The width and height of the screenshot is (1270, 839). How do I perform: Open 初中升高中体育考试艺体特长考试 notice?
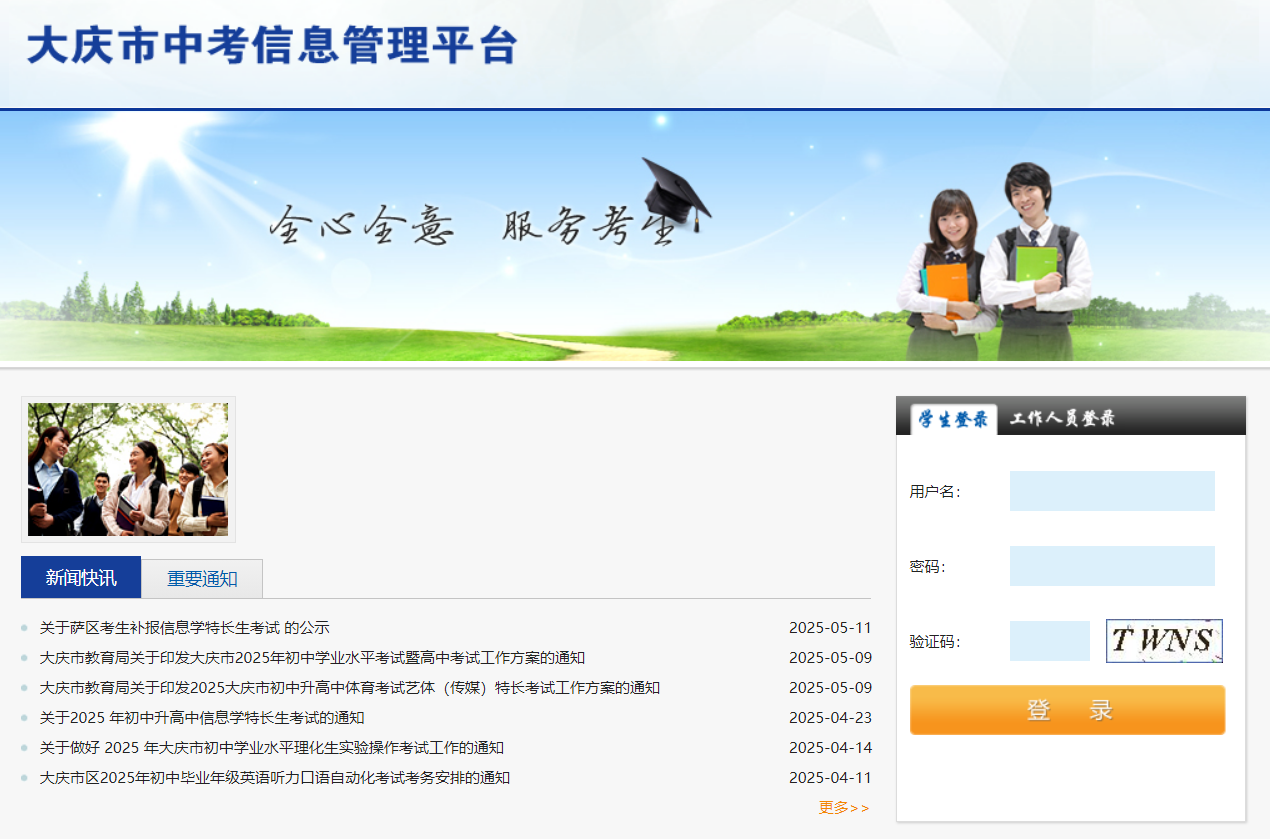(x=349, y=688)
